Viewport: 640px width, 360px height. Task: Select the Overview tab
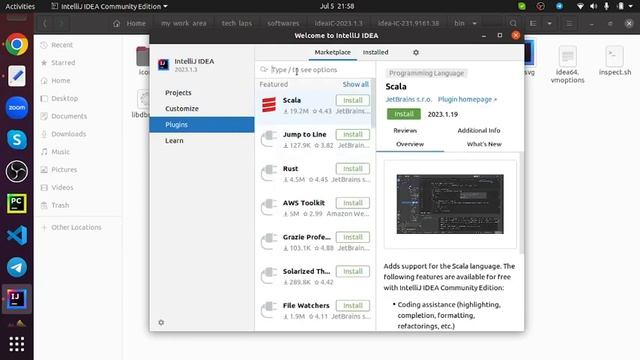(x=410, y=144)
